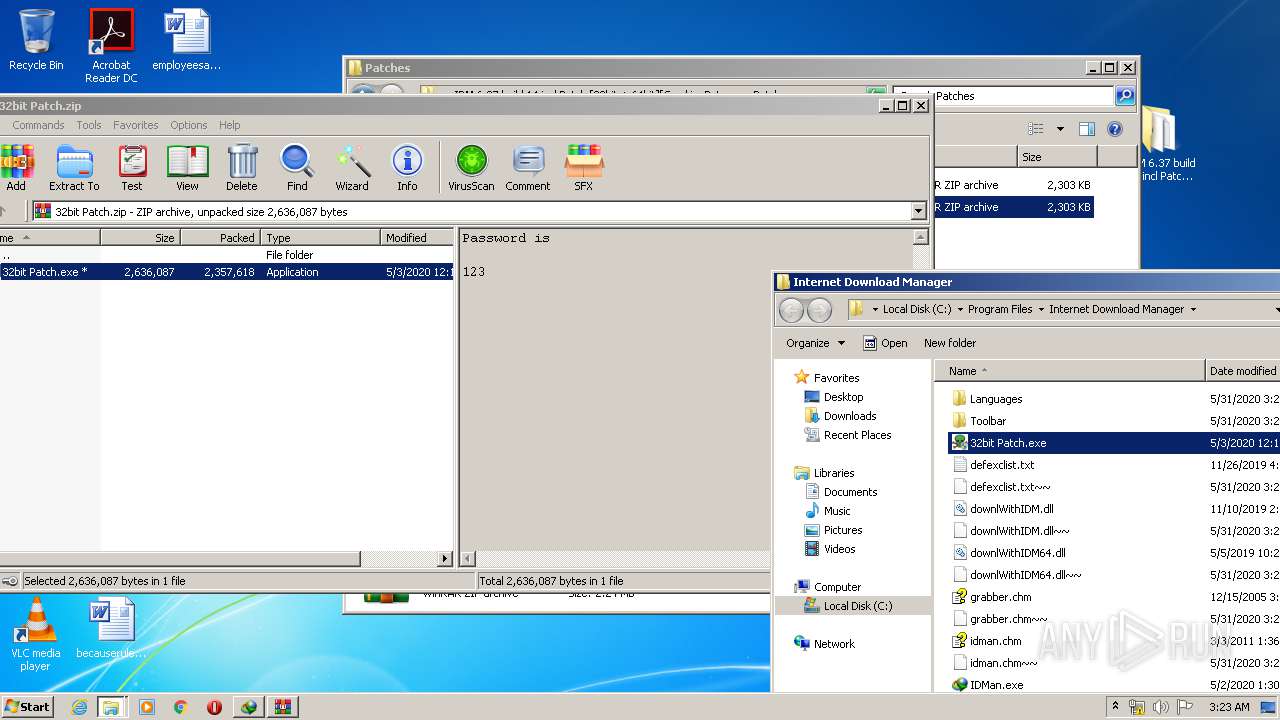
Task: Select Documents library in navigation pane
Action: pyautogui.click(x=850, y=492)
